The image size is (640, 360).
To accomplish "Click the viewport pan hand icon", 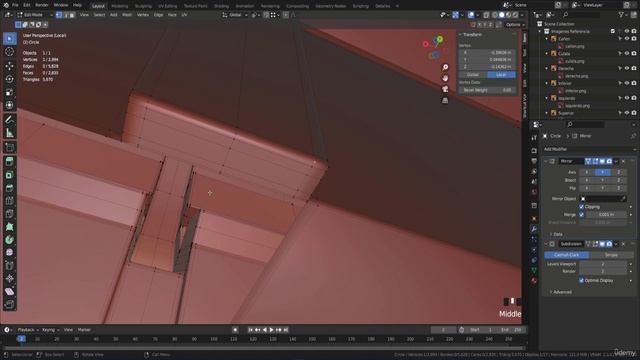I will pyautogui.click(x=445, y=78).
